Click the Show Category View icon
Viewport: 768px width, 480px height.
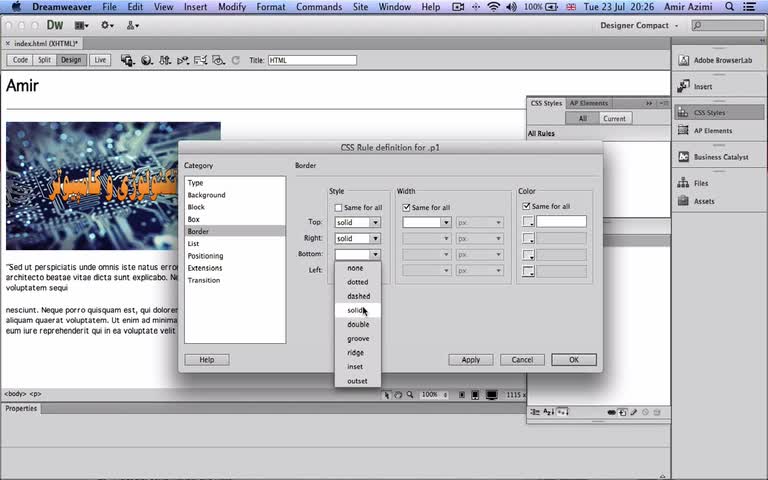[535, 412]
